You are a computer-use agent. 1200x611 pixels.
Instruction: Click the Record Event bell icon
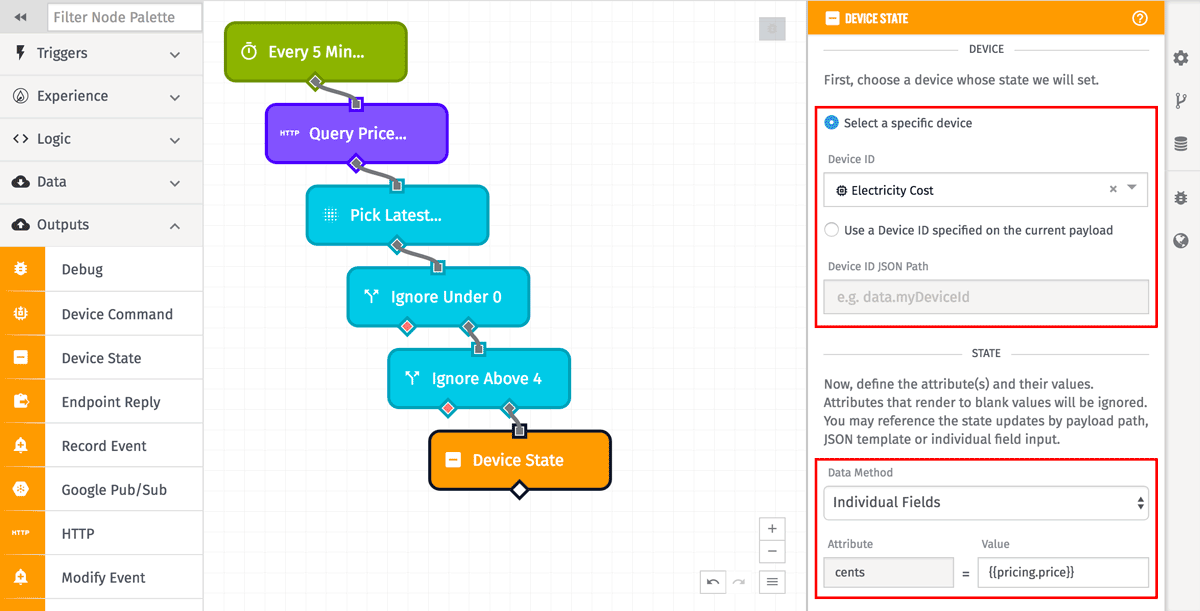[x=21, y=446]
